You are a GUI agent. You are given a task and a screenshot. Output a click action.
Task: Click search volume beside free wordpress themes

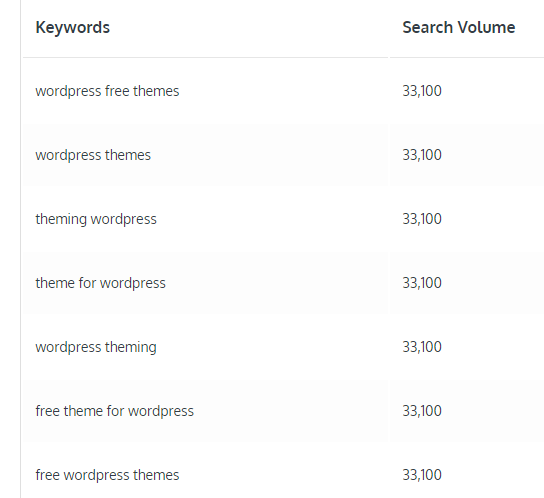click(422, 475)
